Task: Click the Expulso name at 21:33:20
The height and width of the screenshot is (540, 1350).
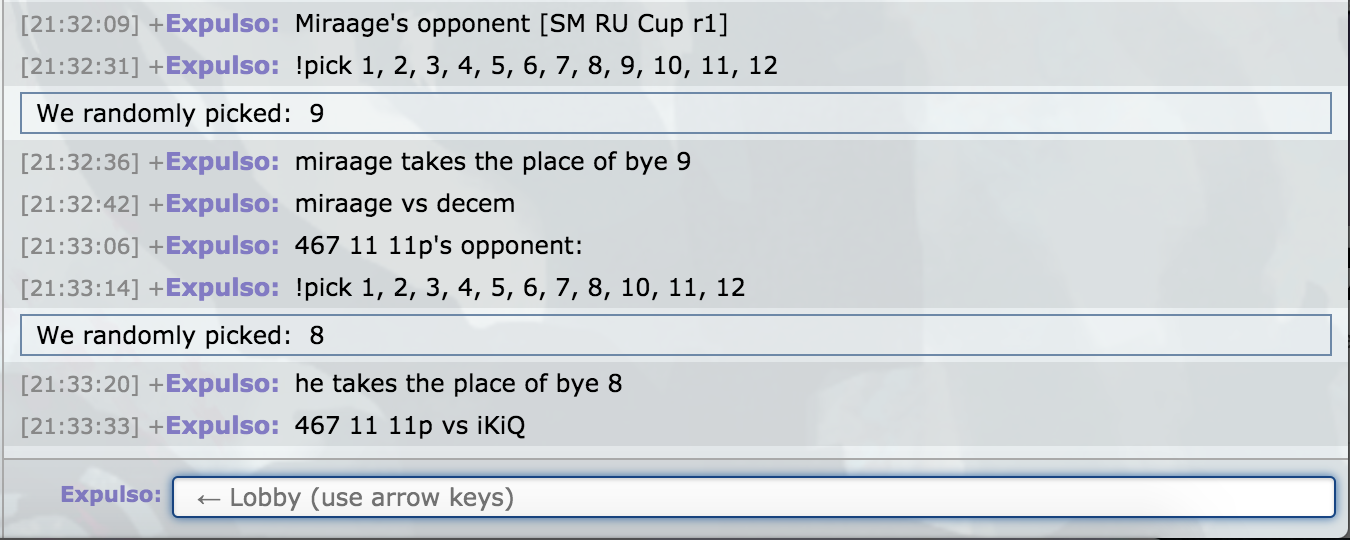Action: 223,383
